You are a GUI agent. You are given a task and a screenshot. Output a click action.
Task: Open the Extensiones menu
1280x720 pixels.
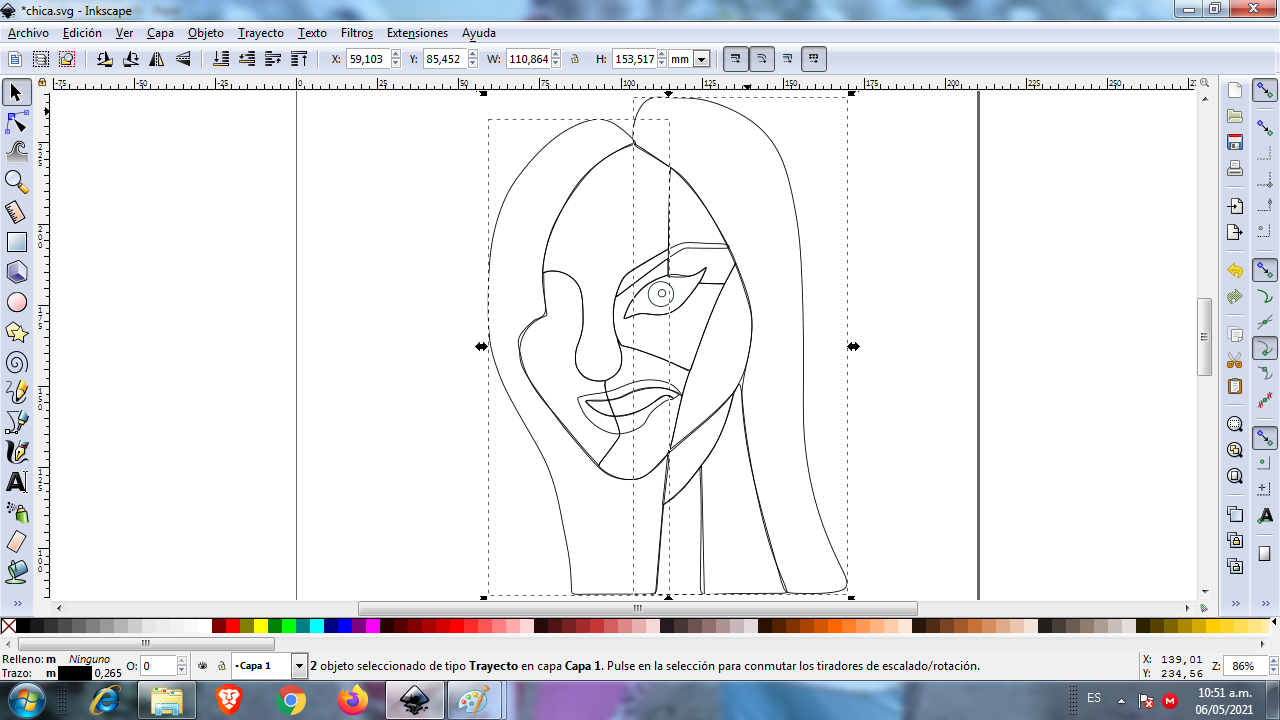(x=417, y=33)
